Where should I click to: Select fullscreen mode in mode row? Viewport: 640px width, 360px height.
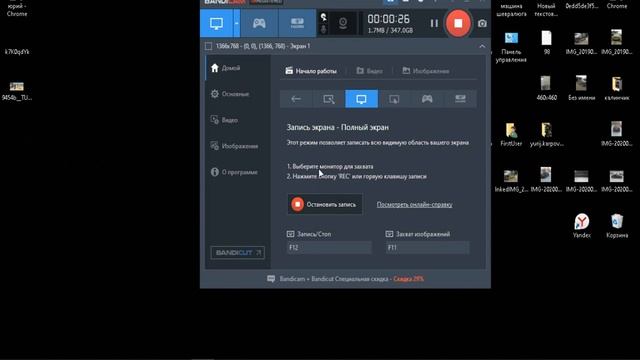[361, 99]
